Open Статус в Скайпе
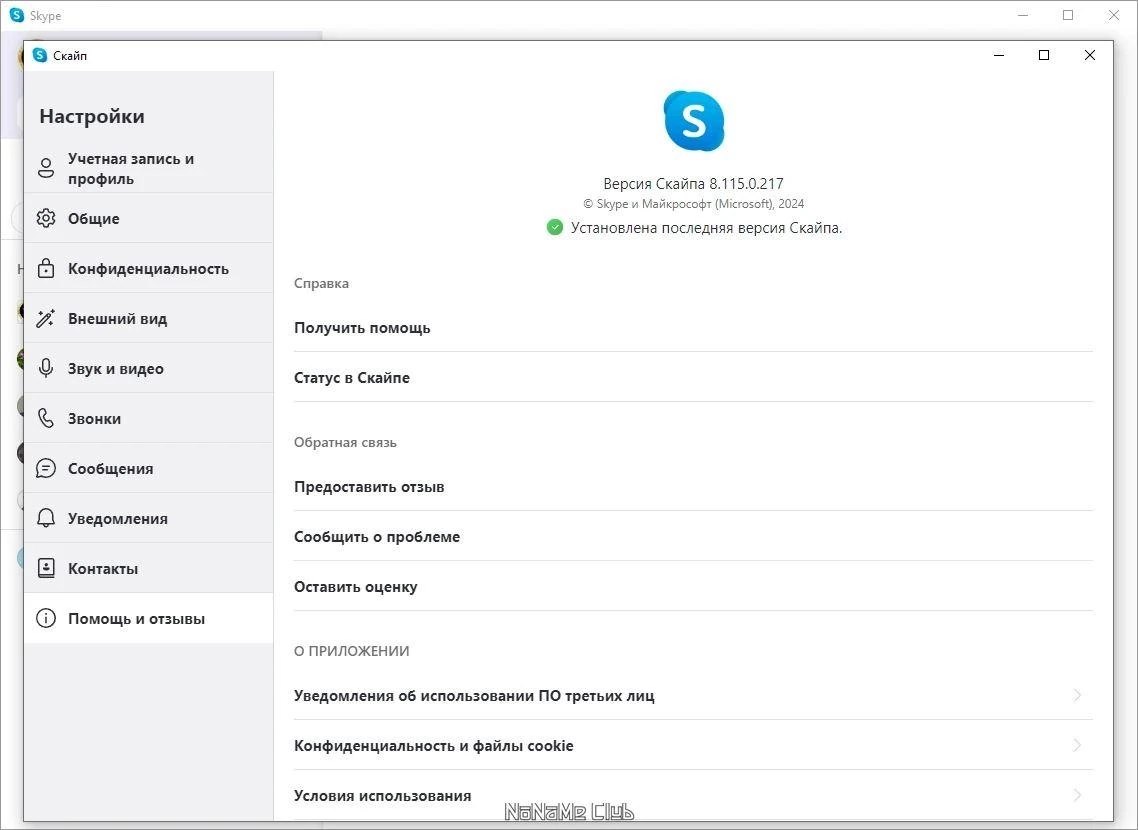Image resolution: width=1138 pixels, height=830 pixels. point(693,378)
